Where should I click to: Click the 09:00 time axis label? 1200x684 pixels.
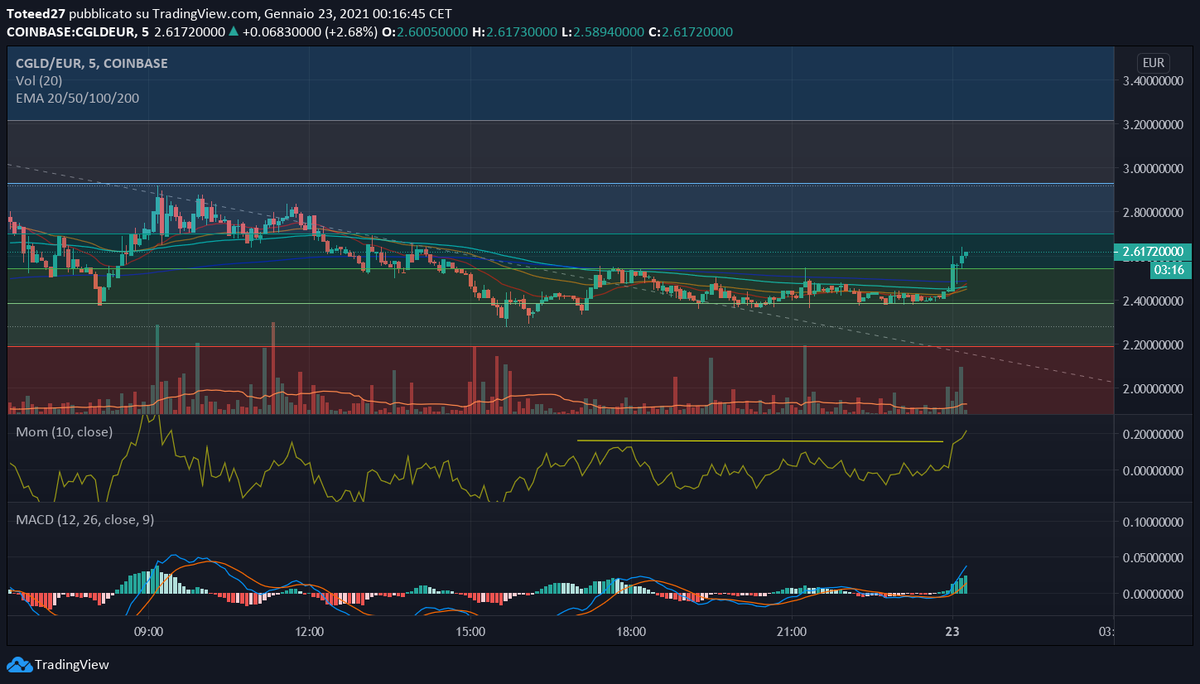(149, 632)
